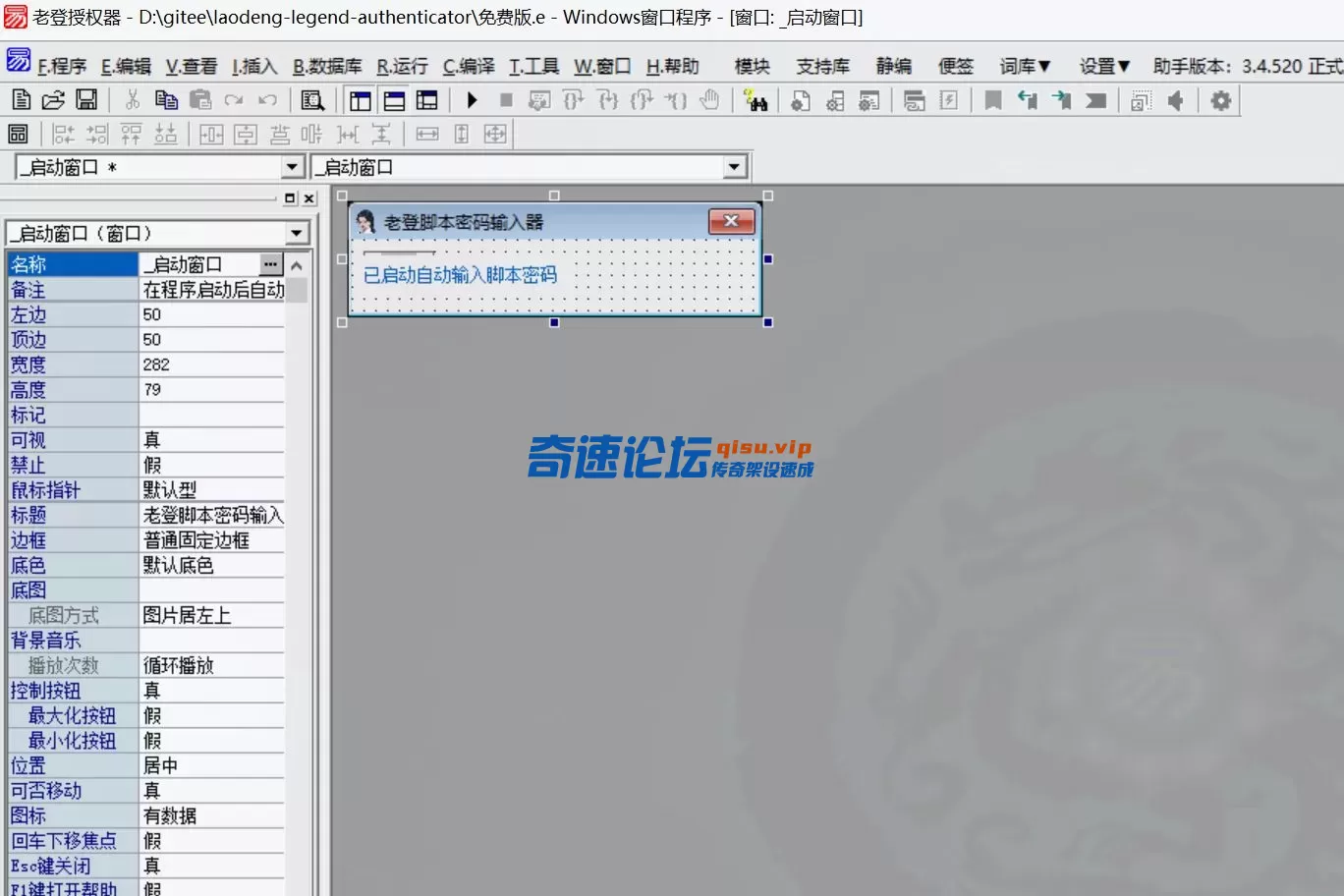Click the designed form's red close button
The width and height of the screenshot is (1344, 896).
[731, 221]
